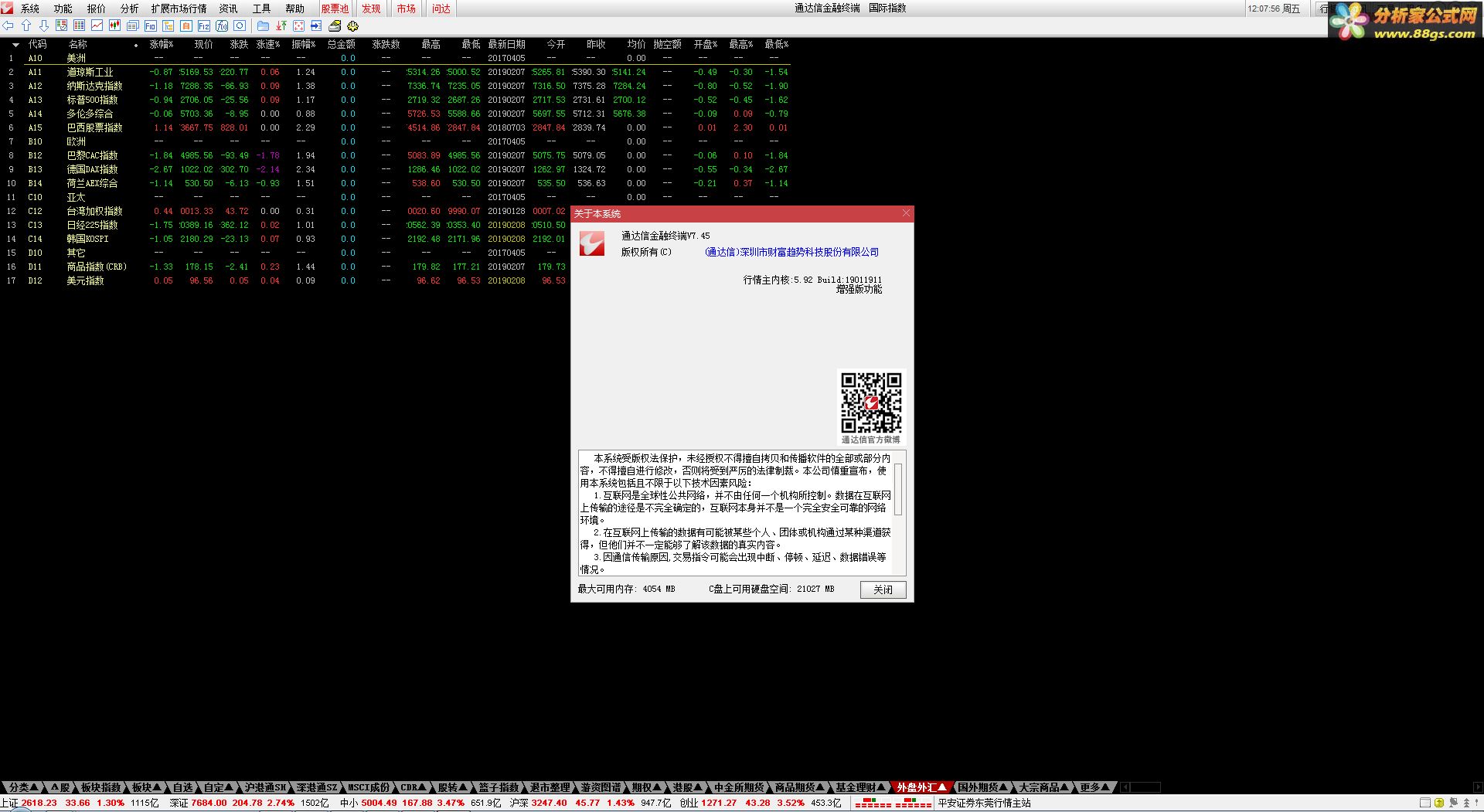Open the 报价 menu
This screenshot has height=812, width=1484.
tap(97, 8)
